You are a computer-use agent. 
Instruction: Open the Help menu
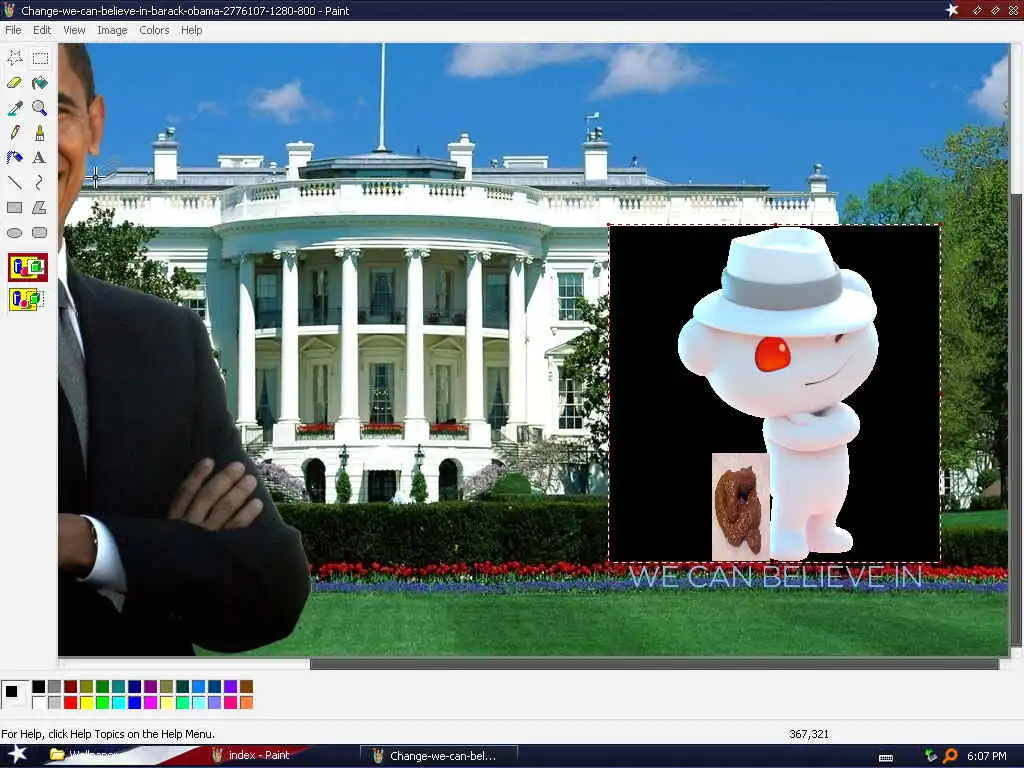click(x=191, y=30)
